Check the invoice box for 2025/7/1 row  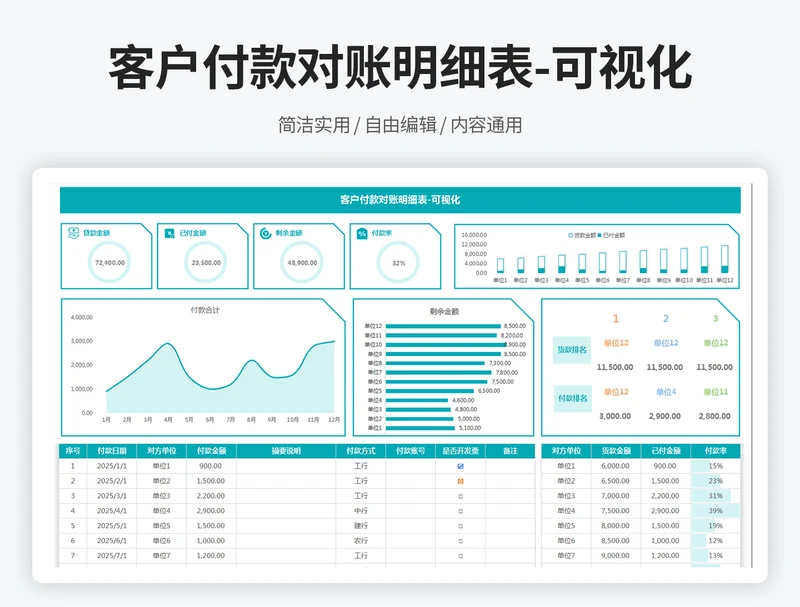460,556
